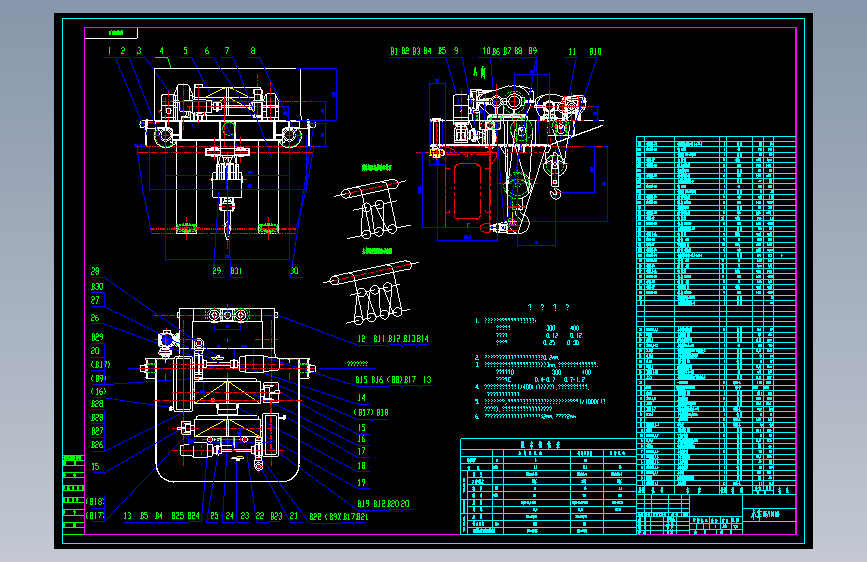Click the B11 callout label

coord(379,339)
